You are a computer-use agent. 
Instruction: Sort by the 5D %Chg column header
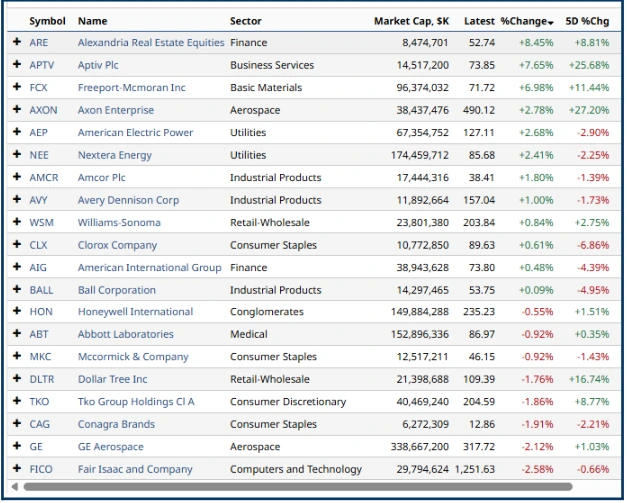(x=587, y=21)
